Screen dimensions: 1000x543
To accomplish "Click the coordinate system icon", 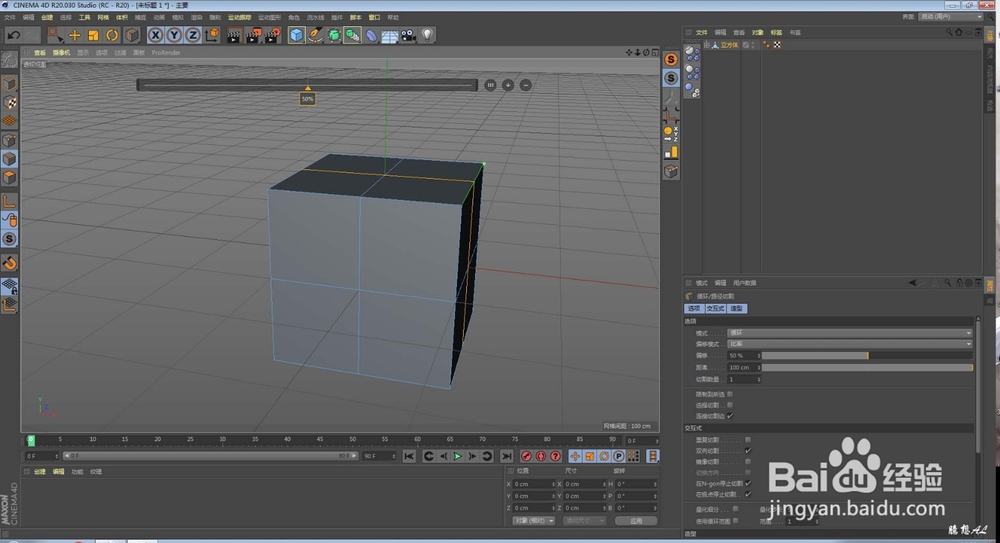I will [x=212, y=35].
